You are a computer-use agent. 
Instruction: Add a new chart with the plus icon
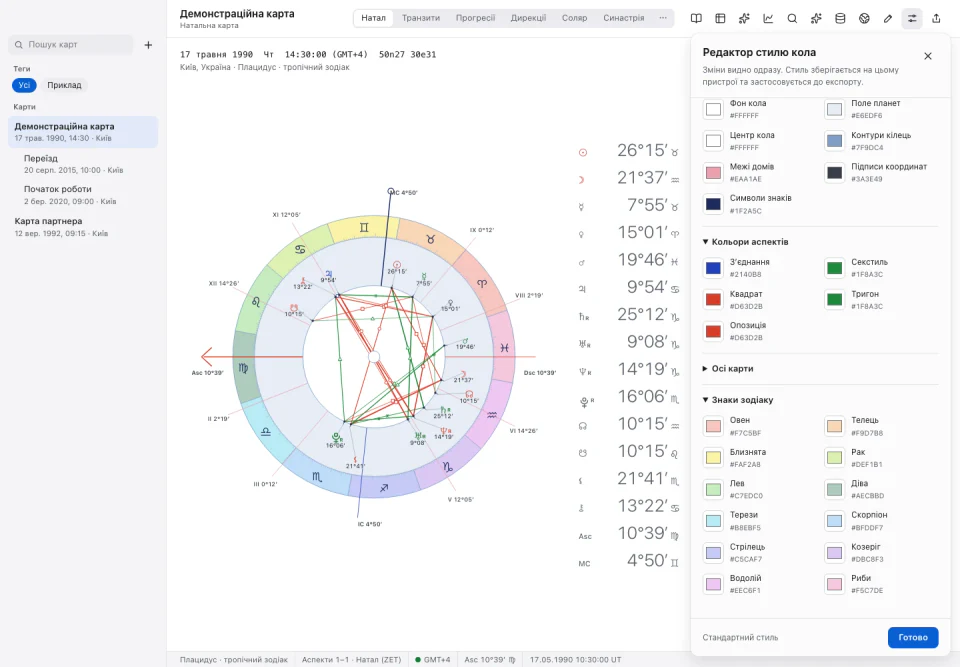pos(148,45)
